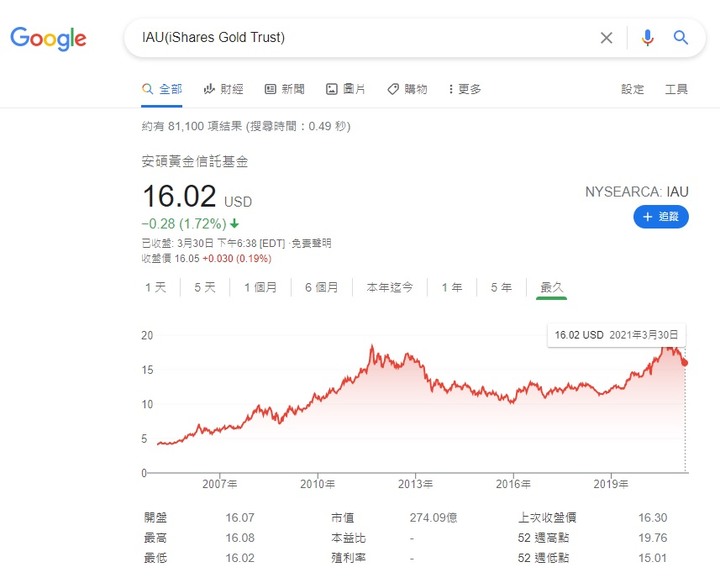Open the 新聞 tab

(285, 89)
